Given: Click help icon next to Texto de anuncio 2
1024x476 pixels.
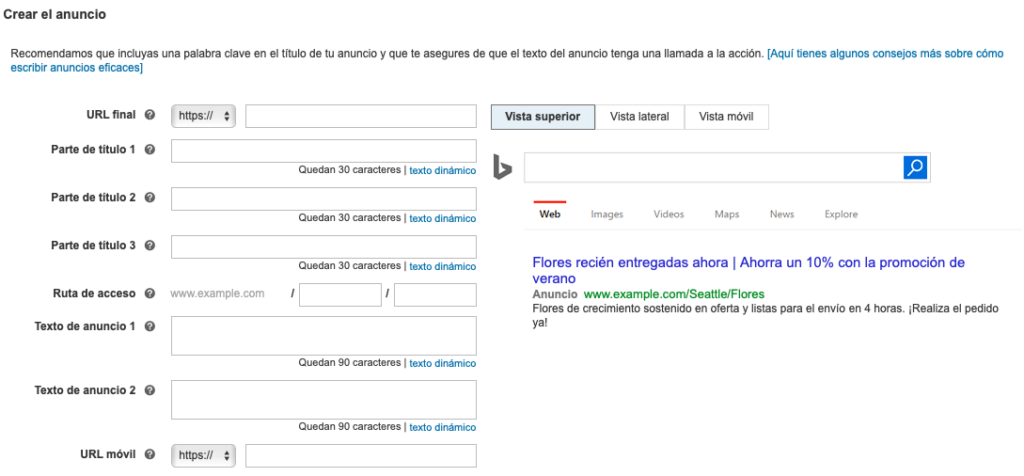Looking at the screenshot, I should point(150,390).
